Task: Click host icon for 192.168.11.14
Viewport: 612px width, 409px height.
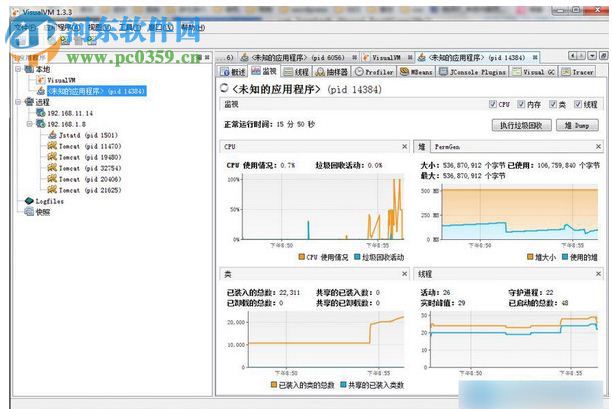Action: pyautogui.click(x=41, y=113)
